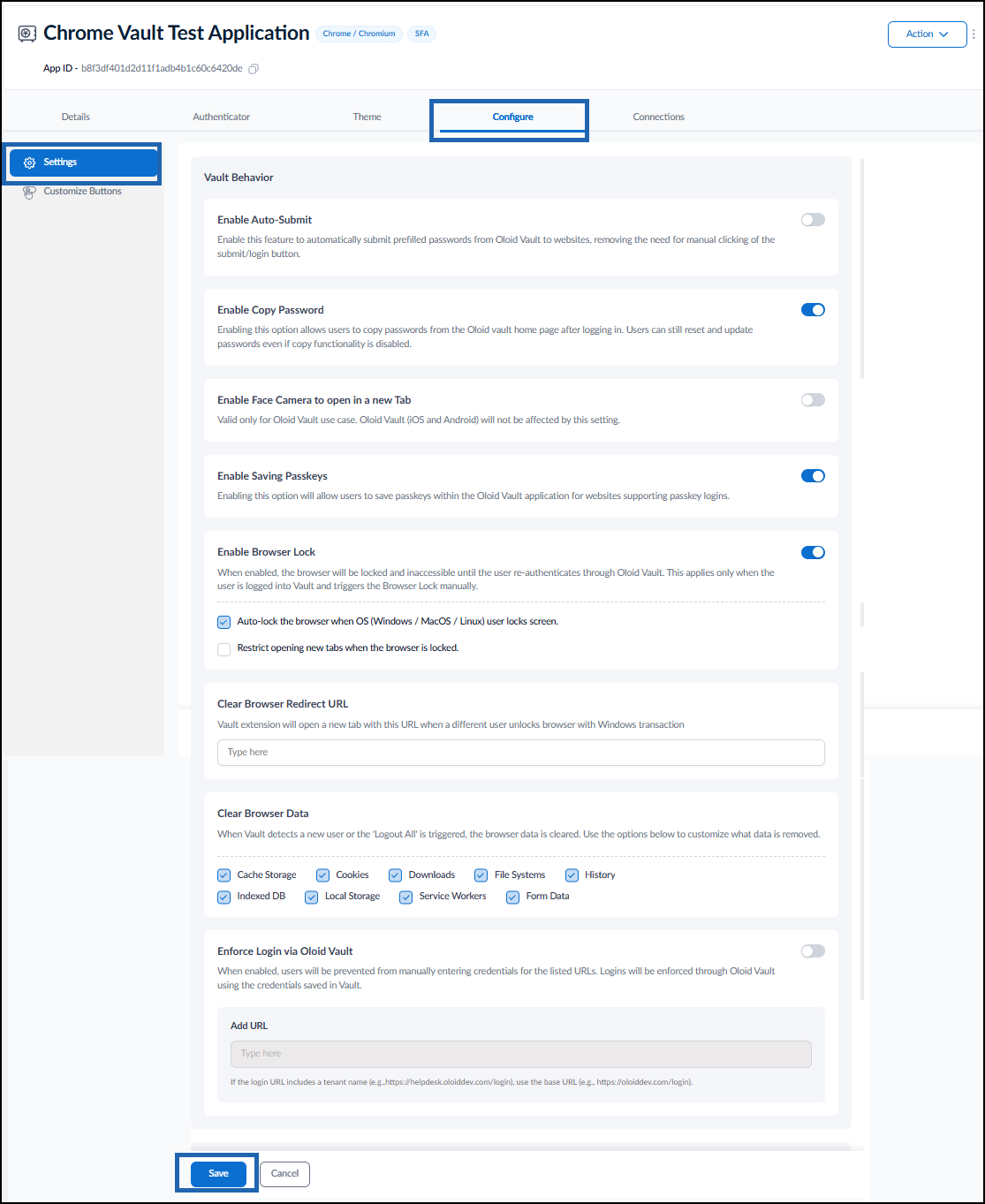
Task: Uncheck the Indexed DB checkbox
Action: 224,897
